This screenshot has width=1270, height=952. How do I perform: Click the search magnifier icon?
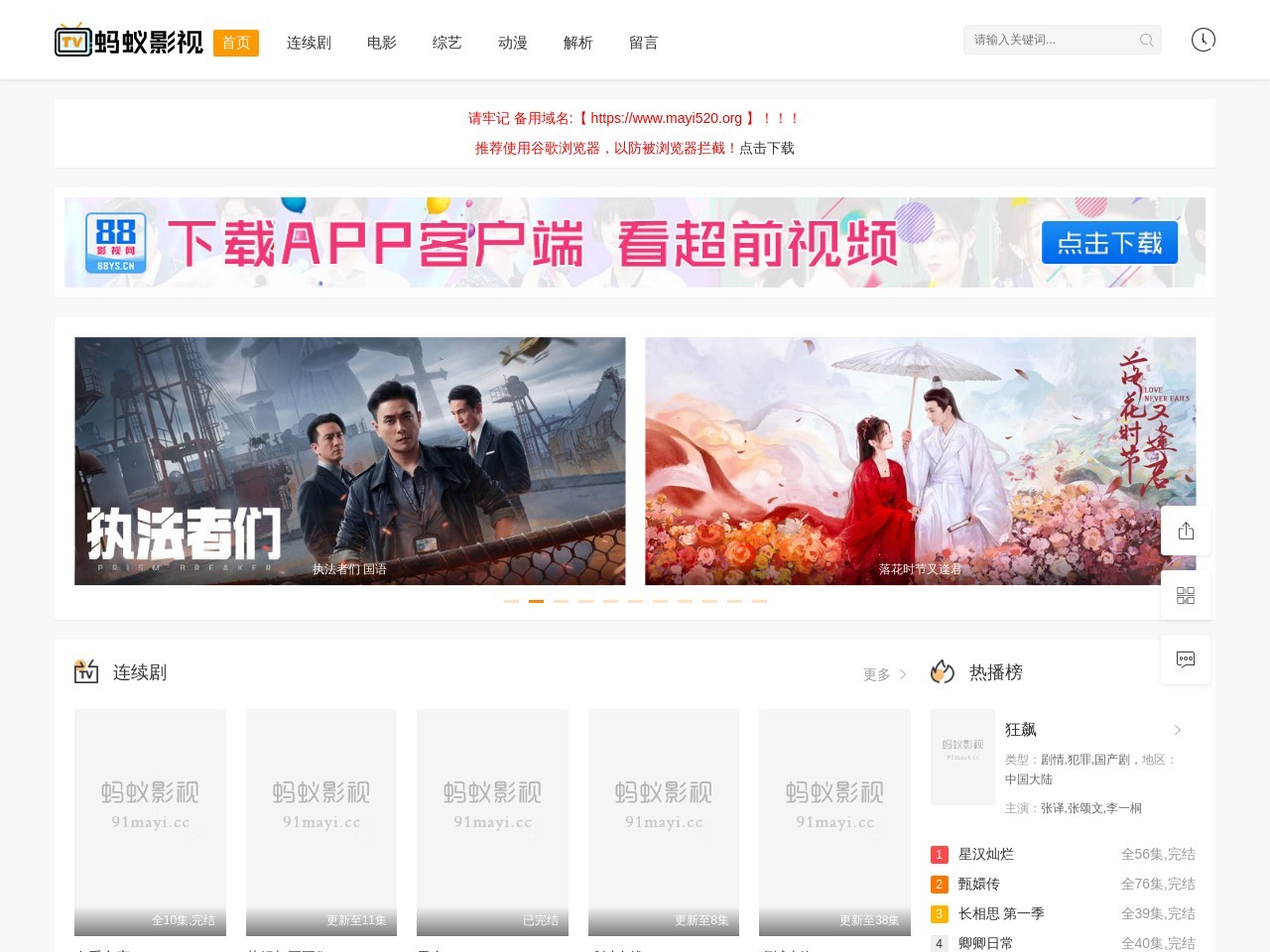coord(1146,40)
